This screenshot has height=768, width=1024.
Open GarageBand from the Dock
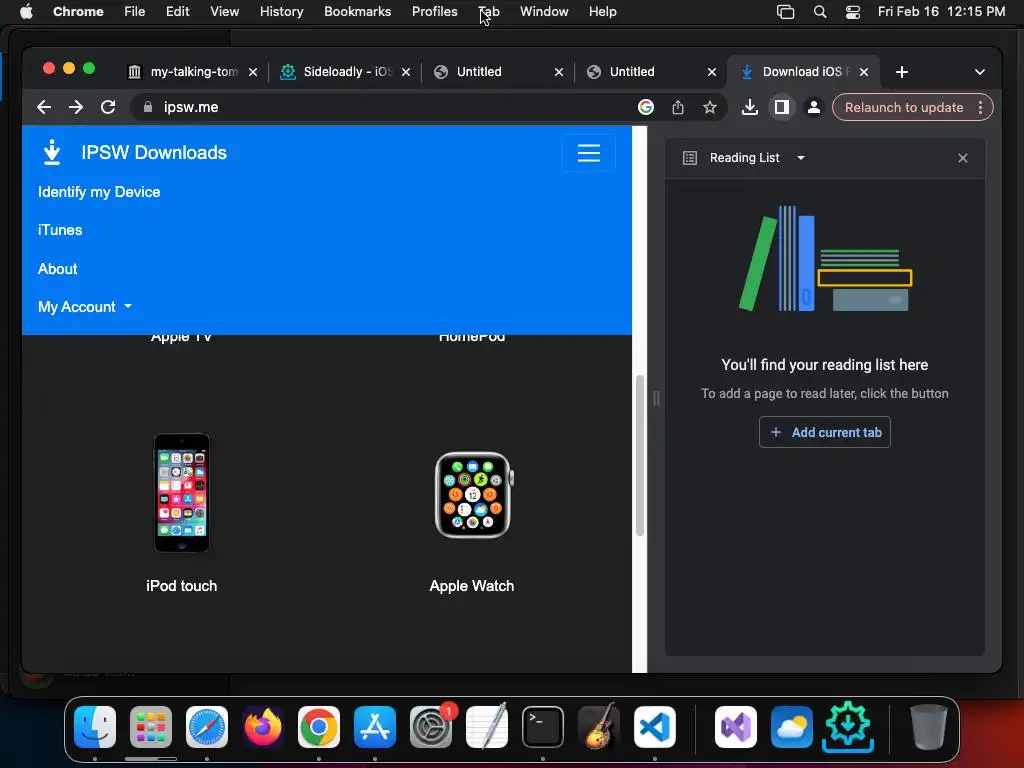[x=599, y=727]
